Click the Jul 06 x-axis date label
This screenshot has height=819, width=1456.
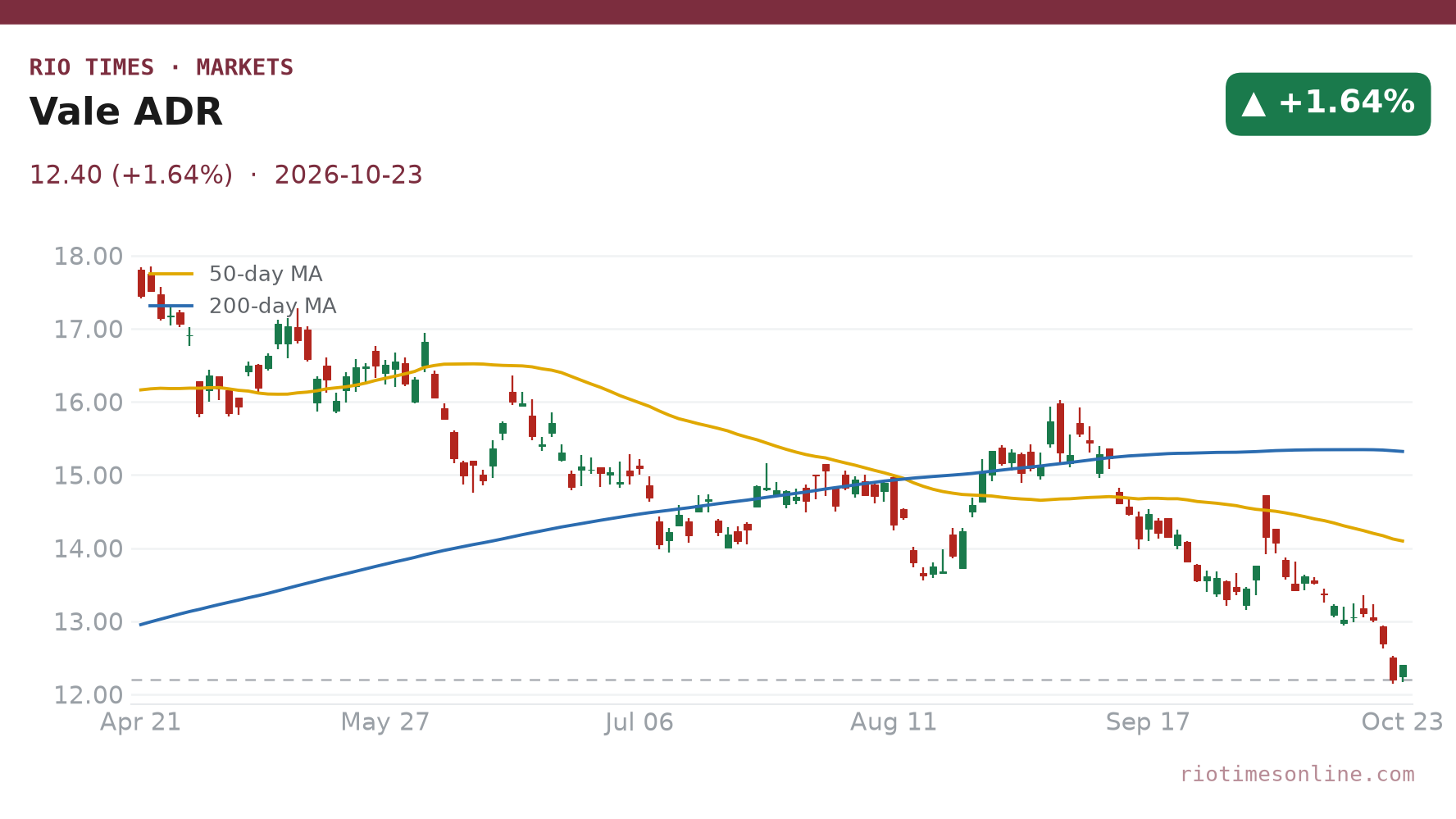coord(639,722)
